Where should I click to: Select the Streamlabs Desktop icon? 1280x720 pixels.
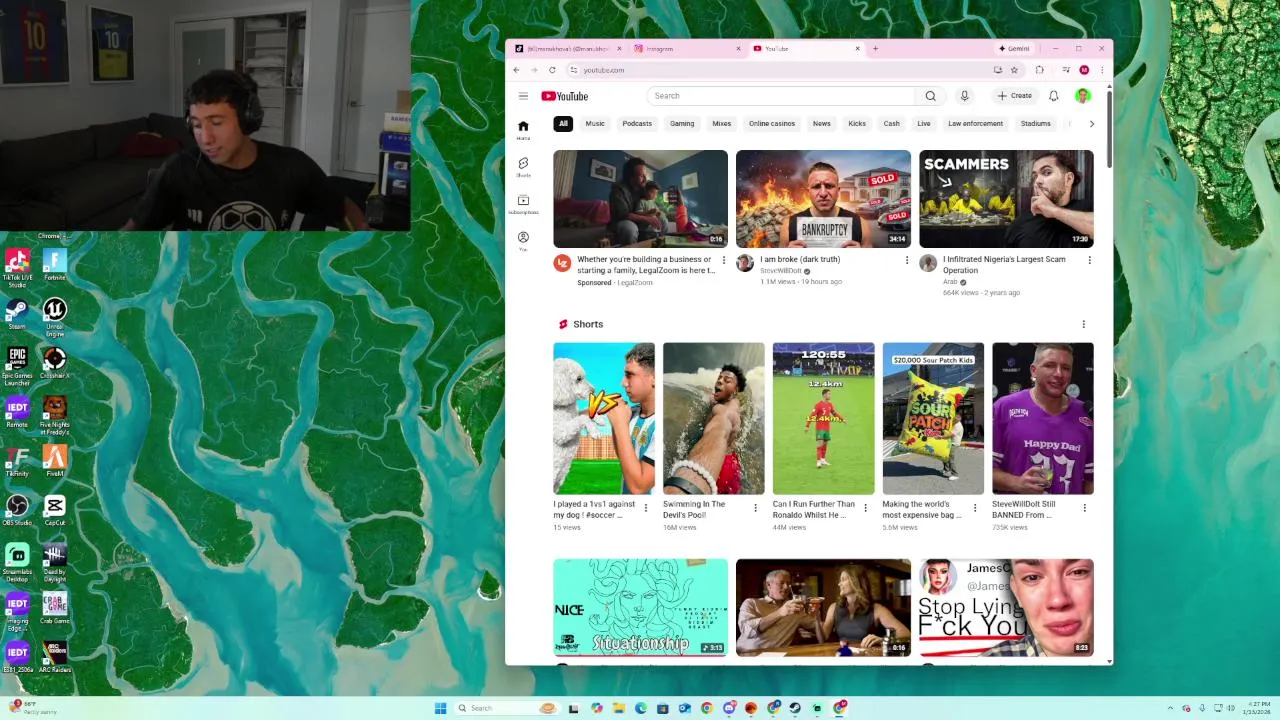pyautogui.click(x=17, y=562)
